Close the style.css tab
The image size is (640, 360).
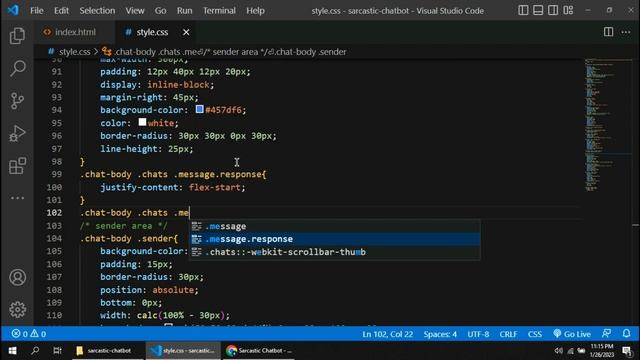point(186,32)
